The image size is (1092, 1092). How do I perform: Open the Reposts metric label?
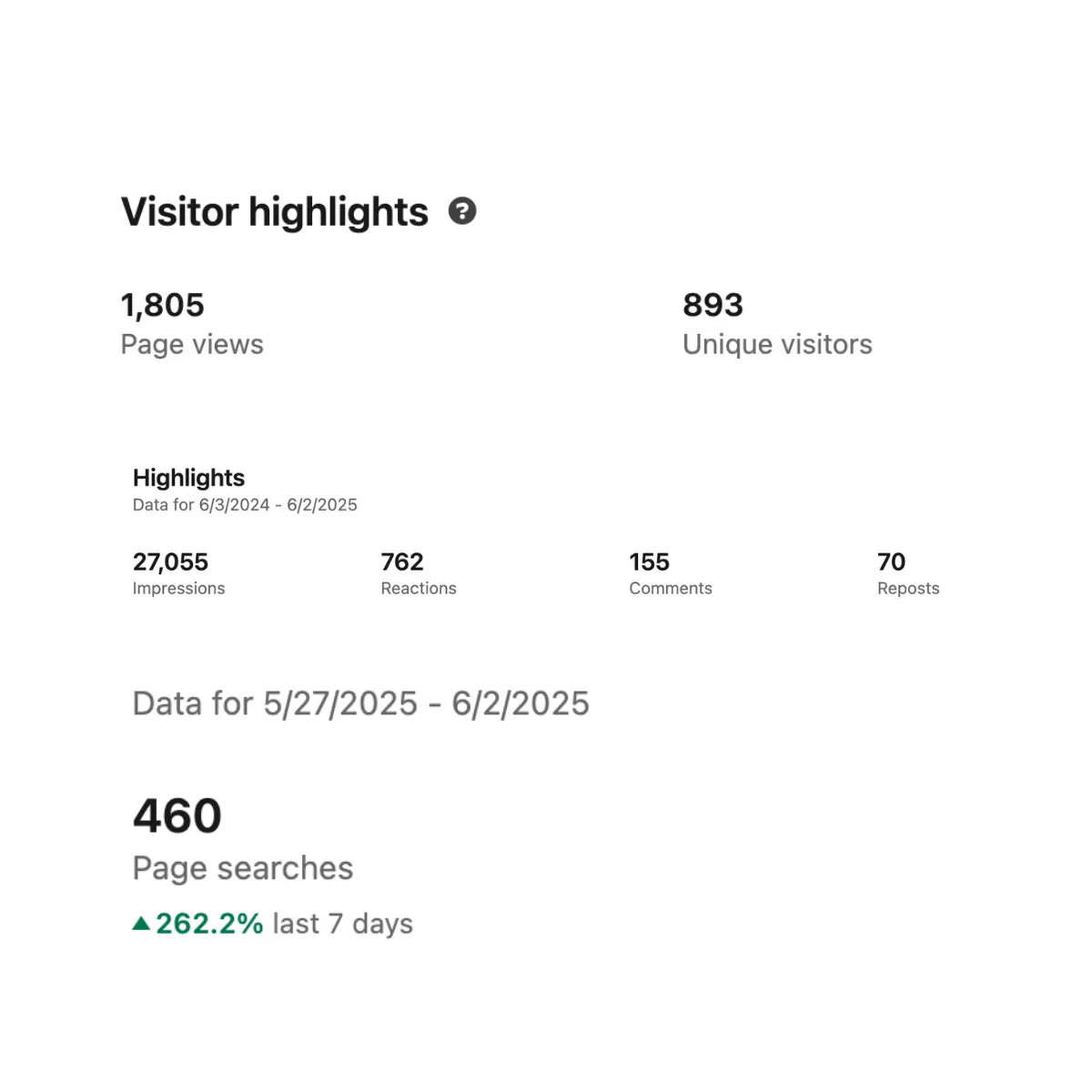(x=908, y=589)
